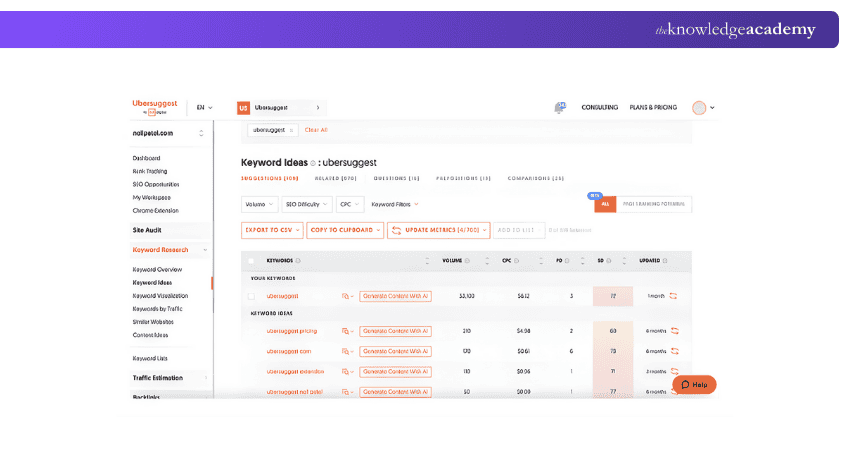Screen dimensions: 850x450
Task: Open the COPY TO CLIPBOARD dropdown
Action: click(x=345, y=230)
